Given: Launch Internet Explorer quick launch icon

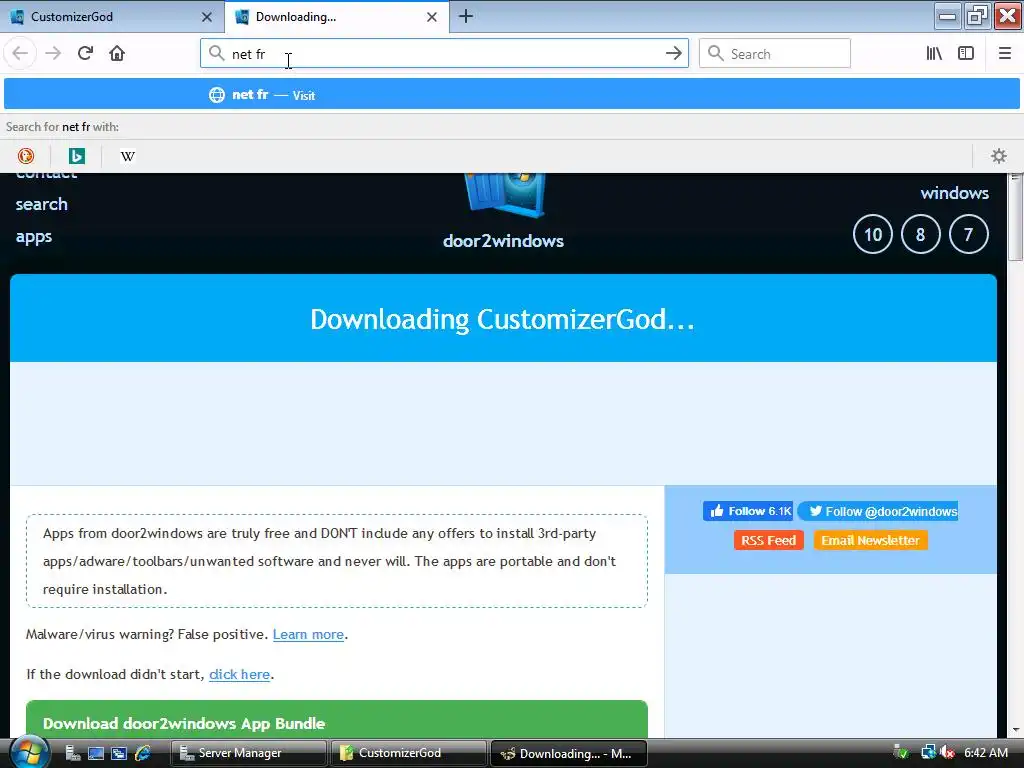Looking at the screenshot, I should click(x=142, y=753).
